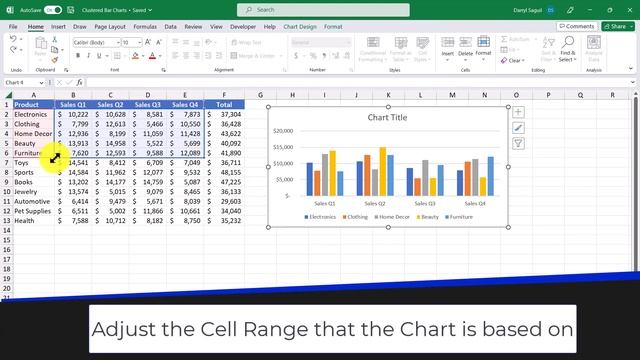Select the Sales Q2 header cell
The height and width of the screenshot is (360, 640).
110,104
